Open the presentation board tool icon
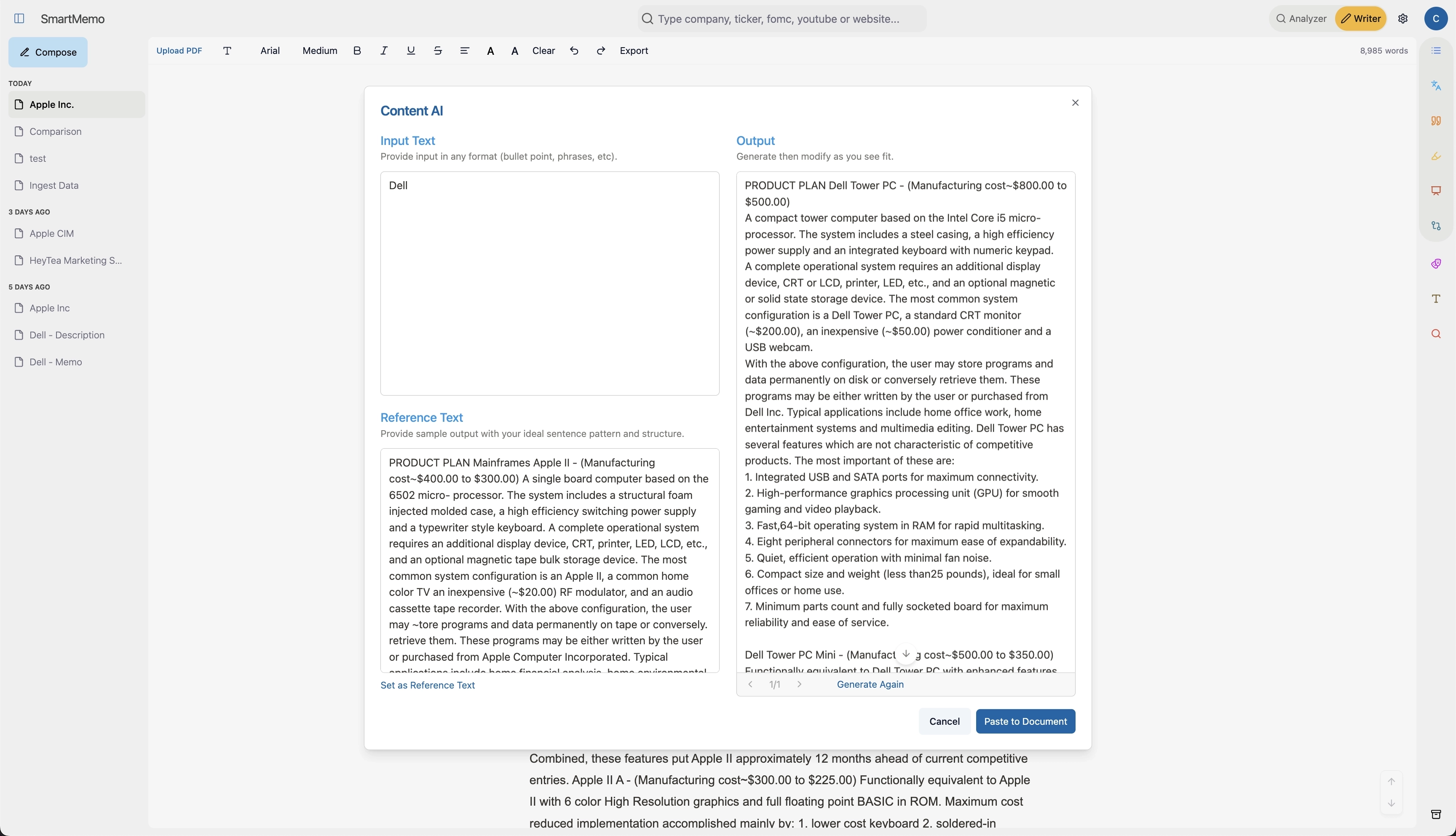This screenshot has height=836, width=1456. click(1436, 190)
